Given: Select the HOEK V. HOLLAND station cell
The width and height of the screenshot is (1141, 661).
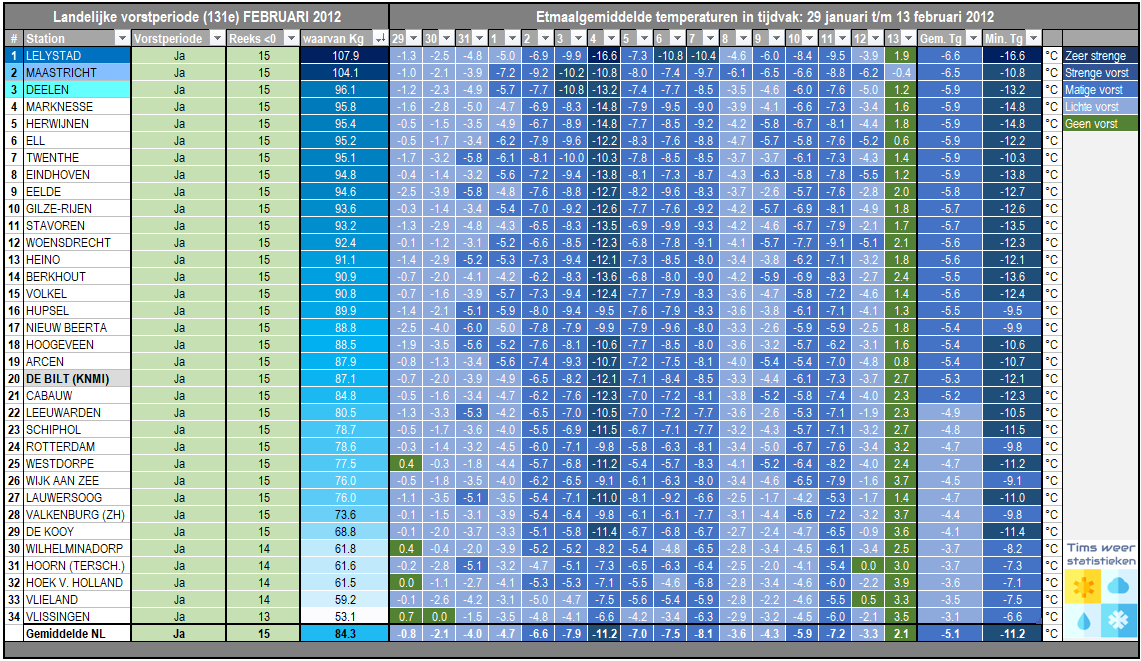Looking at the screenshot, I should click(x=77, y=582).
